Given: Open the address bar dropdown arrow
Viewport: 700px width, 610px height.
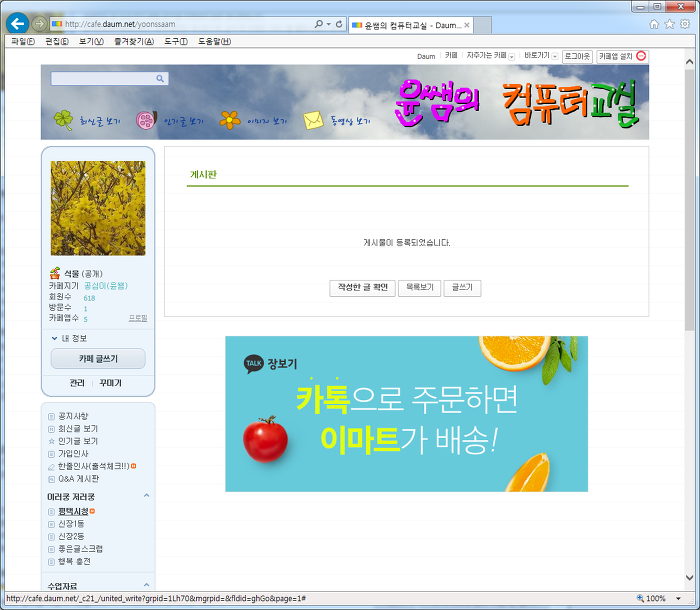Looking at the screenshot, I should 329,24.
